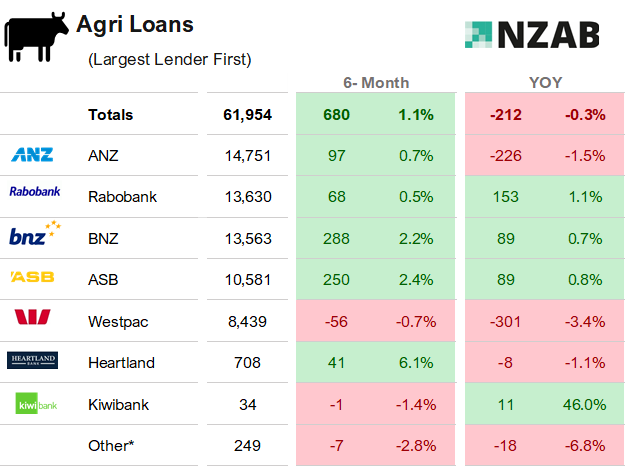This screenshot has width=626, height=467.
Task: Click the Largest Lender First subtitle
Action: 170,60
